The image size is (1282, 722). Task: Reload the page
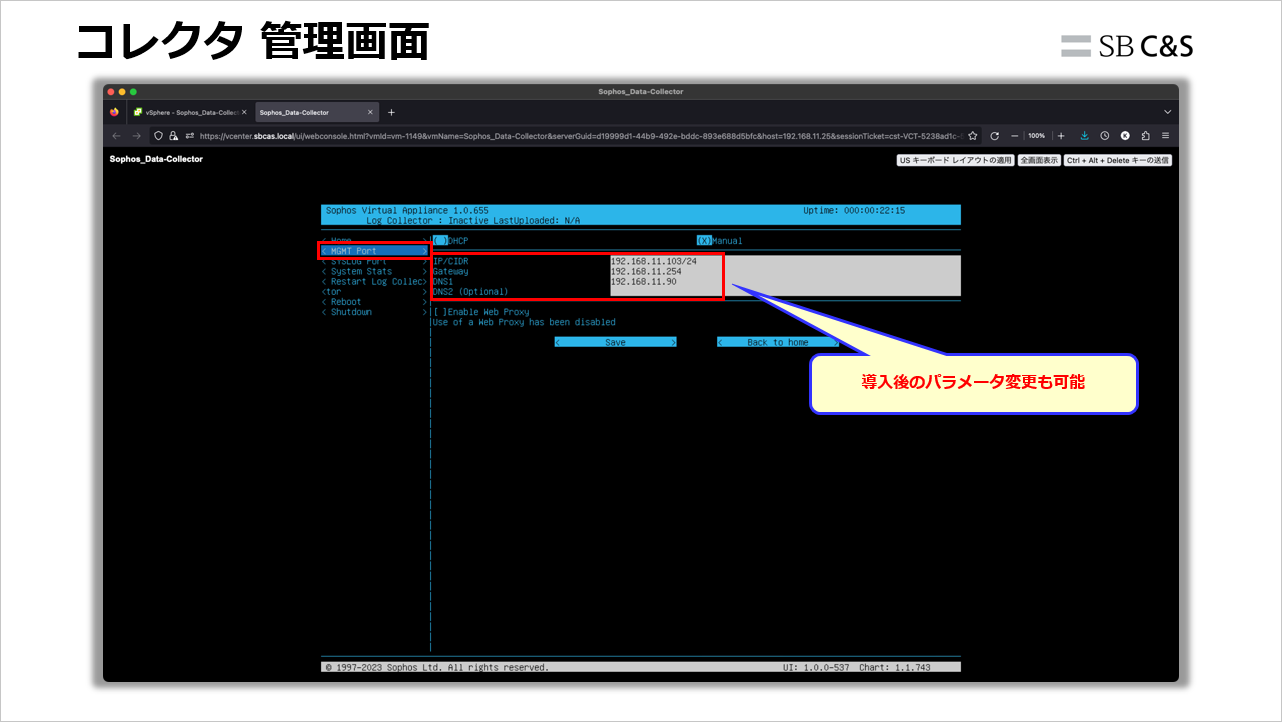[995, 136]
